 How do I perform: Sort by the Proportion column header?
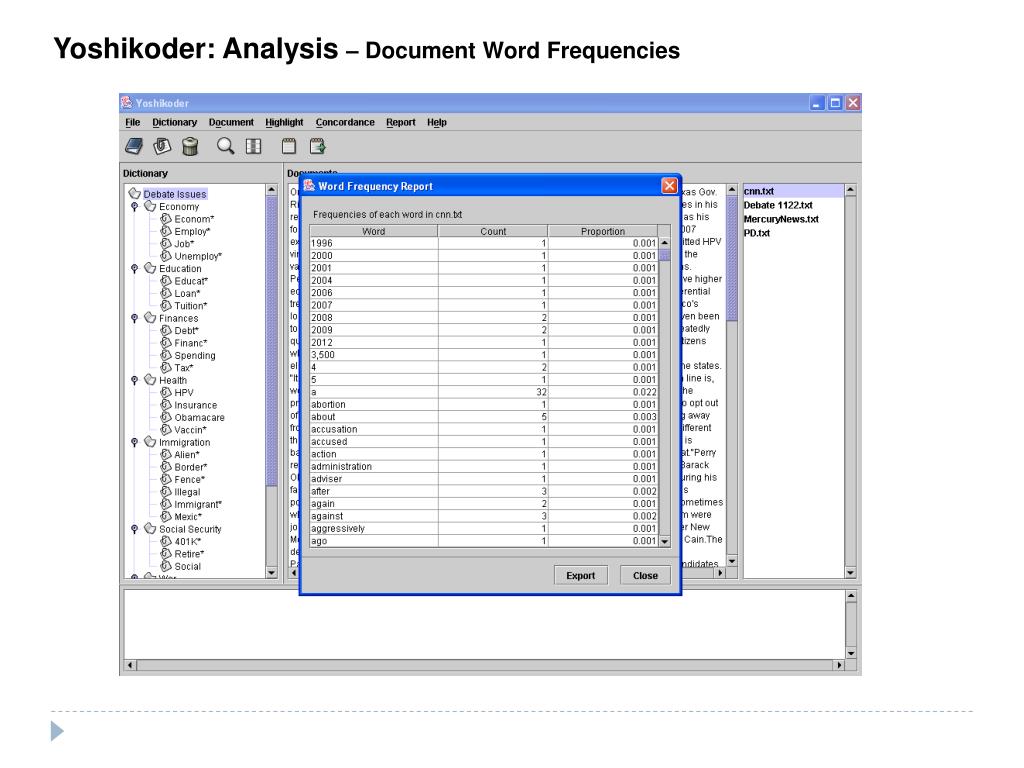pos(603,231)
